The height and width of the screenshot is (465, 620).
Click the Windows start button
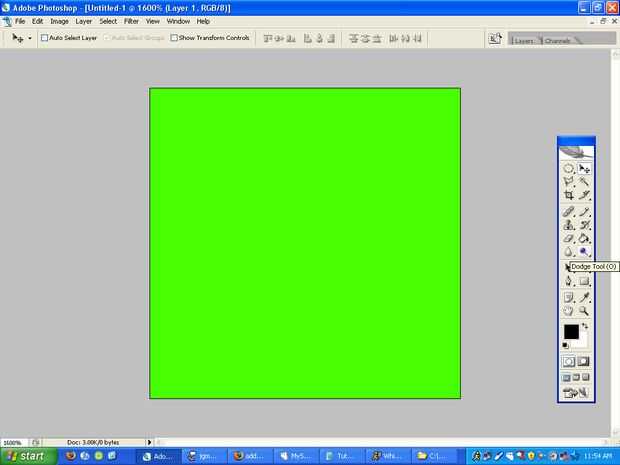(x=28, y=456)
